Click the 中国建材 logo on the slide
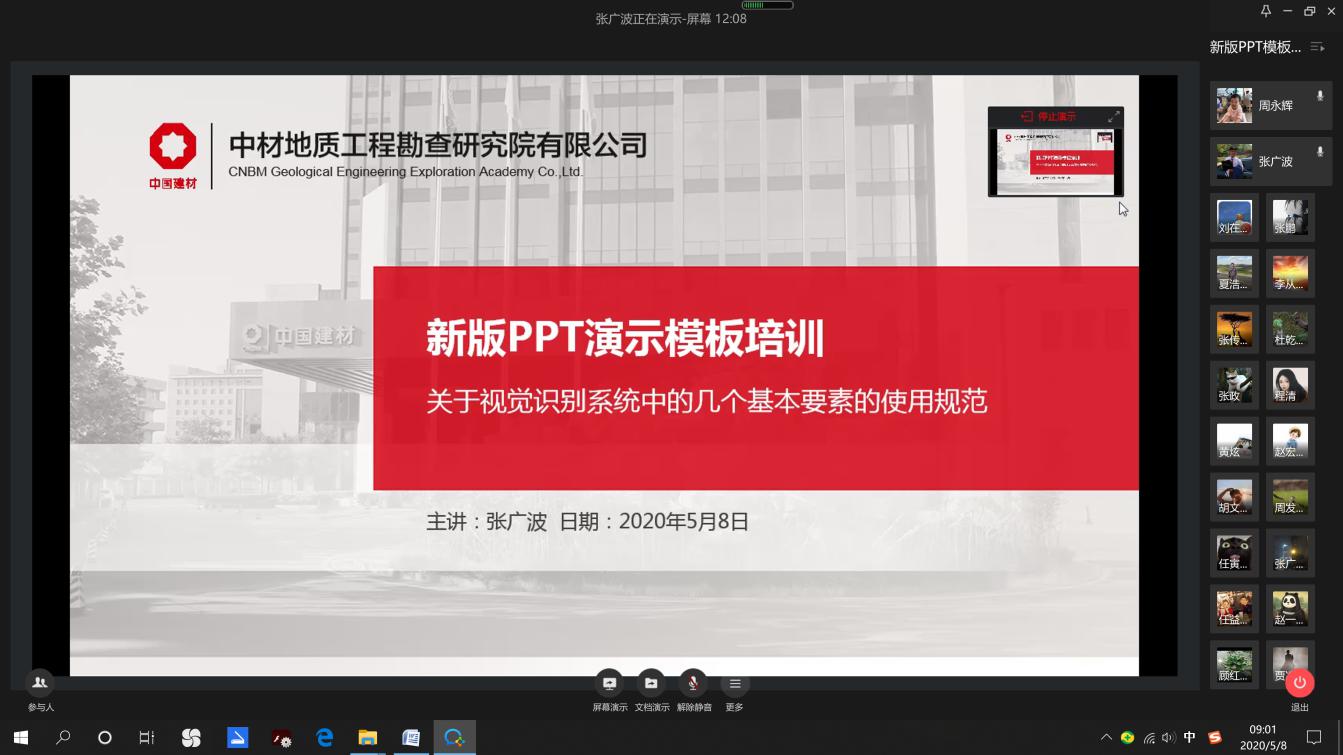 click(173, 157)
